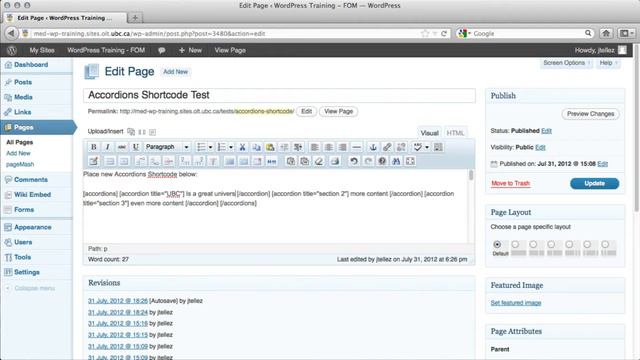This screenshot has height=360, width=640.
Task: Click the browser URL address field
Action: [226, 33]
